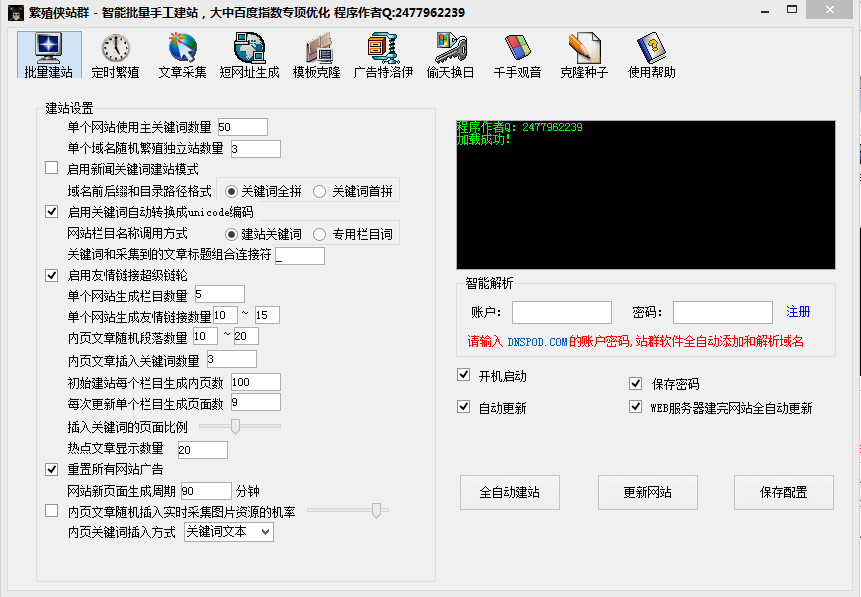Click friend link maximum count field 15
The height and width of the screenshot is (597, 861).
tap(267, 315)
